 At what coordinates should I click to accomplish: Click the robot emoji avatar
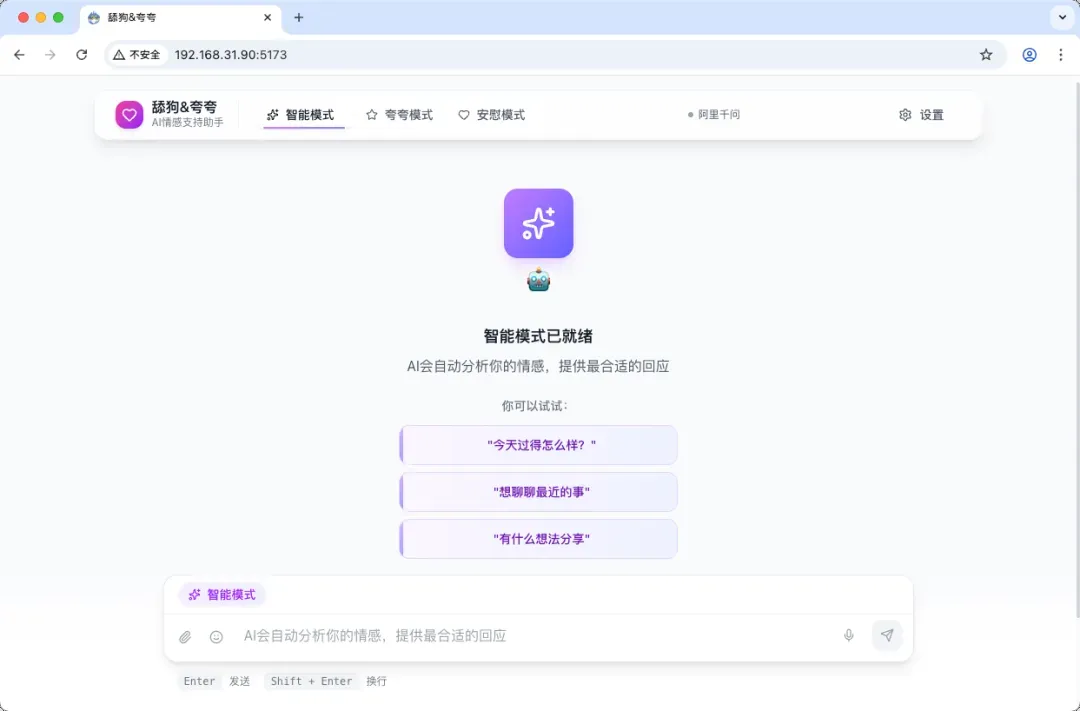(538, 280)
